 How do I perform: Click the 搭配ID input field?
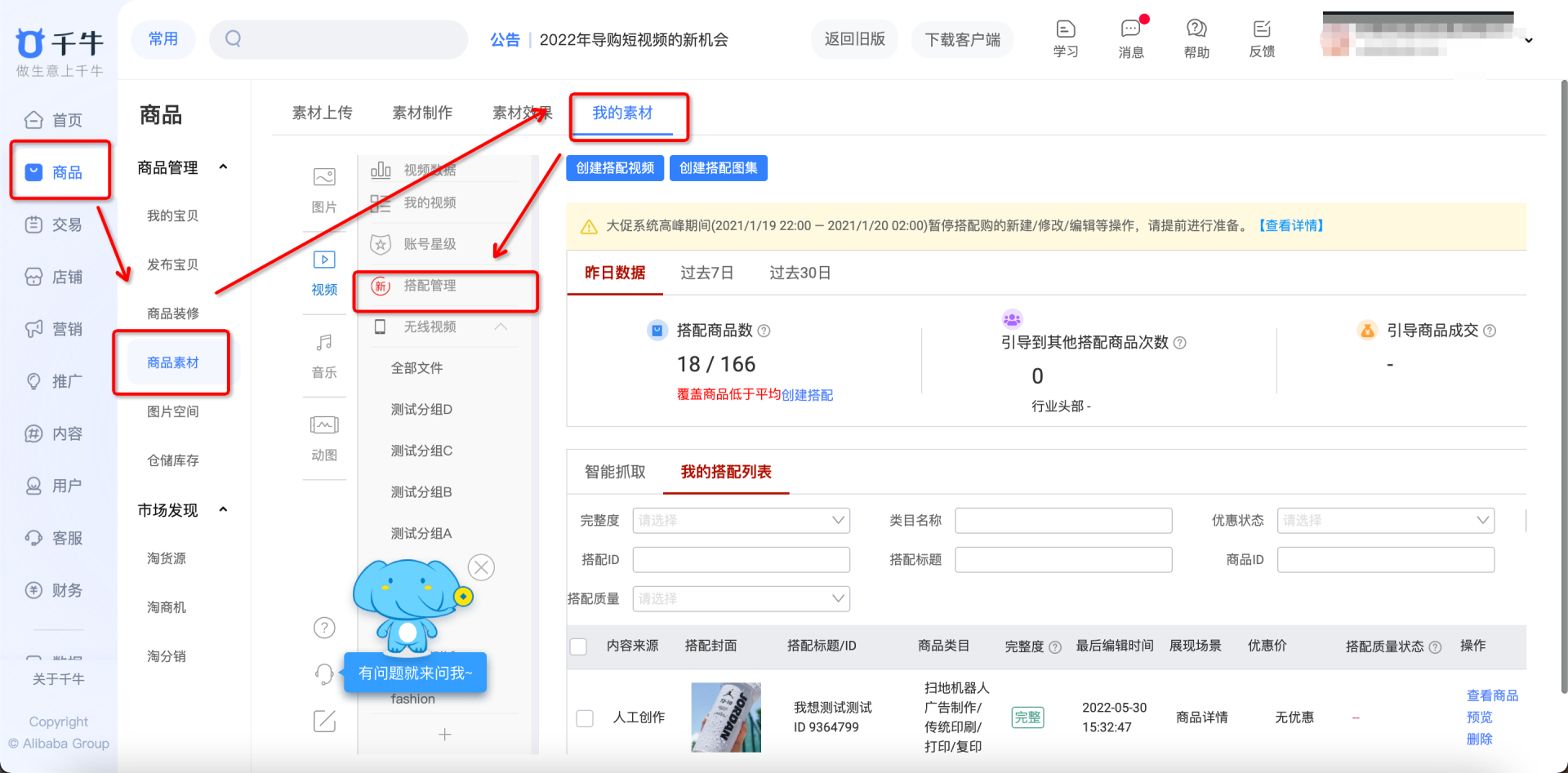[741, 559]
